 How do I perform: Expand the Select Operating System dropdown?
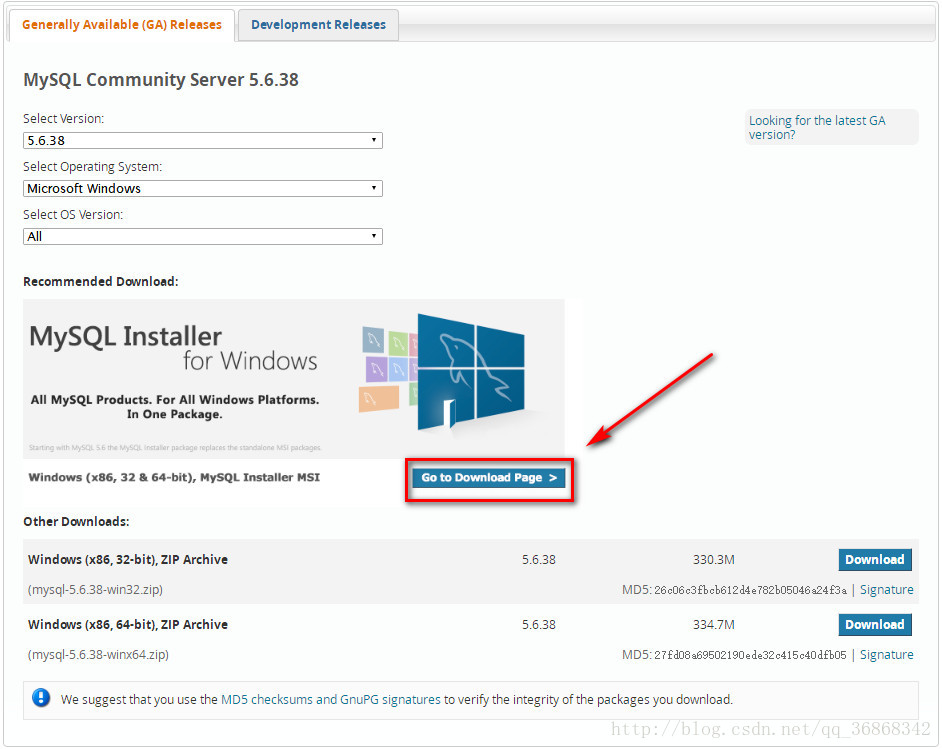point(202,189)
